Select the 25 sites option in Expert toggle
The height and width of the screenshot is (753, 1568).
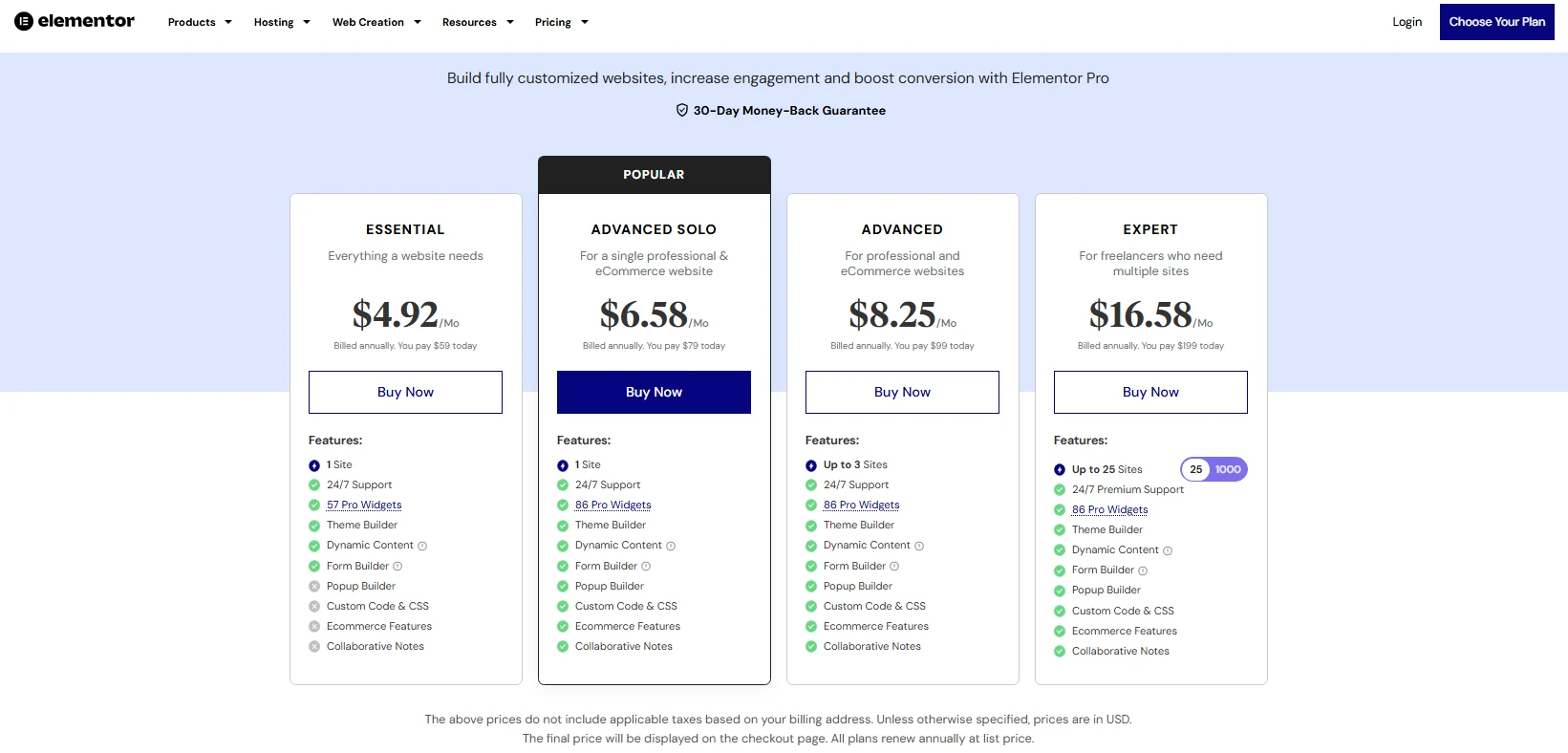click(1196, 469)
